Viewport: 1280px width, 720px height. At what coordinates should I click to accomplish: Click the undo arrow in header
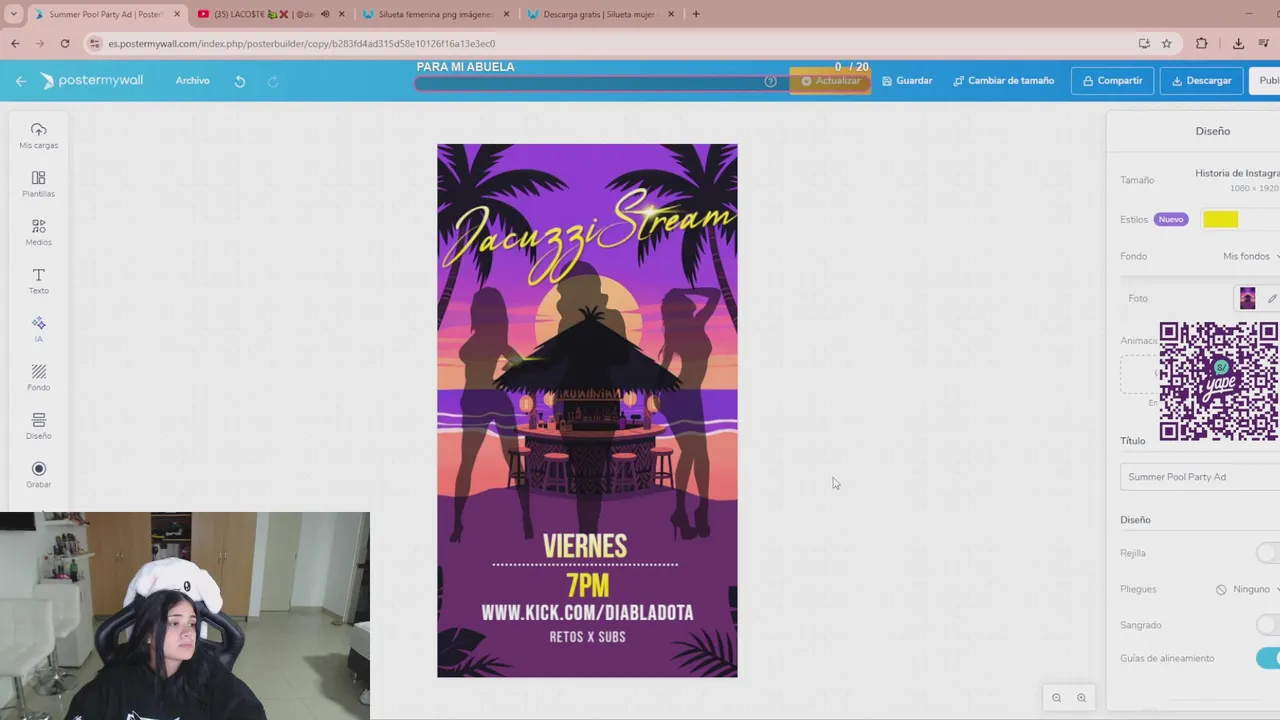tap(240, 81)
